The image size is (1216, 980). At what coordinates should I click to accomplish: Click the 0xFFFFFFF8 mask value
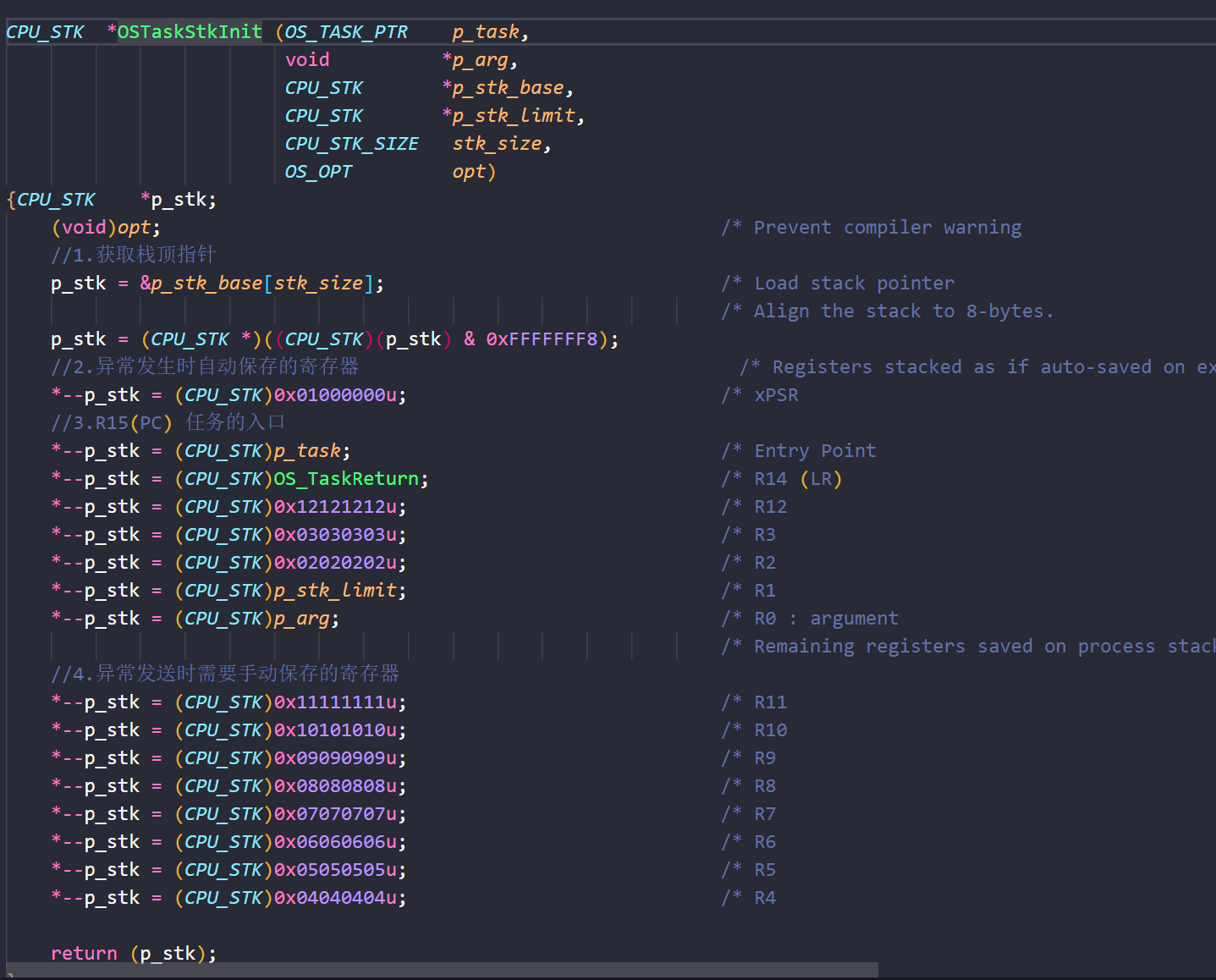[x=542, y=339]
